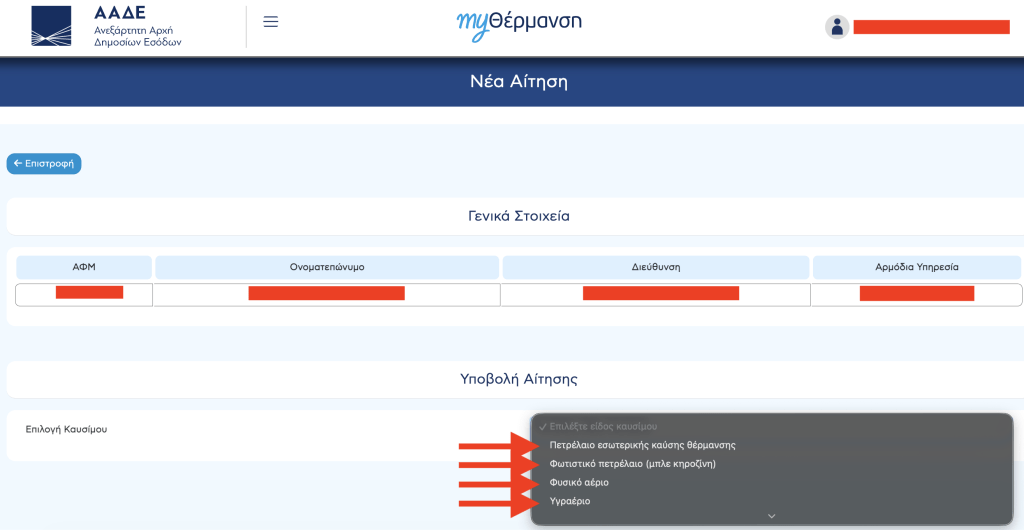Select Πετρέλαιο εσωτερικής καύσης θέρμανσης option
1024x530 pixels.
pyautogui.click(x=642, y=445)
